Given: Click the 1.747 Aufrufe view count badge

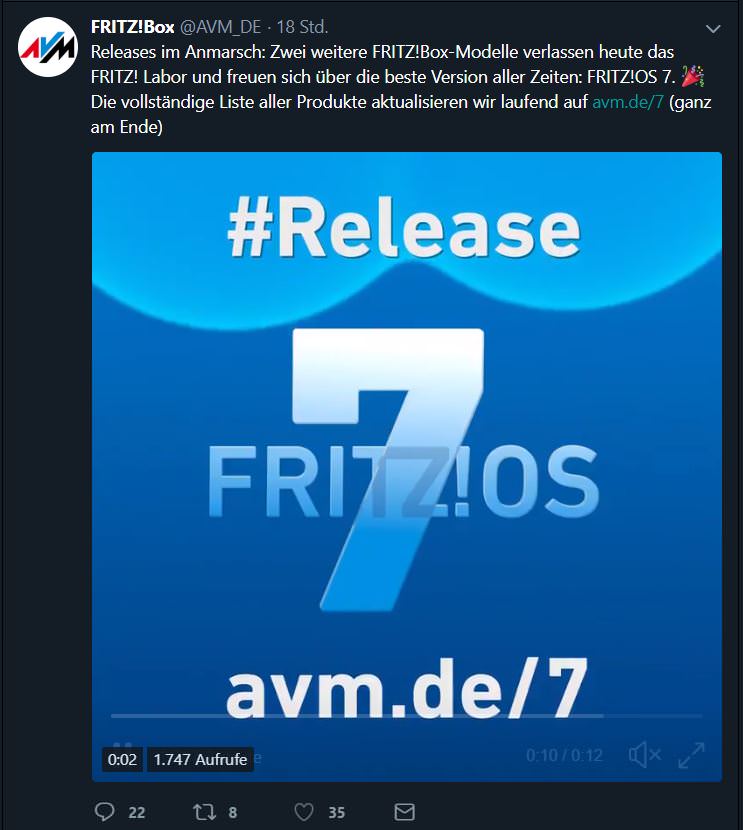Looking at the screenshot, I should click(200, 760).
